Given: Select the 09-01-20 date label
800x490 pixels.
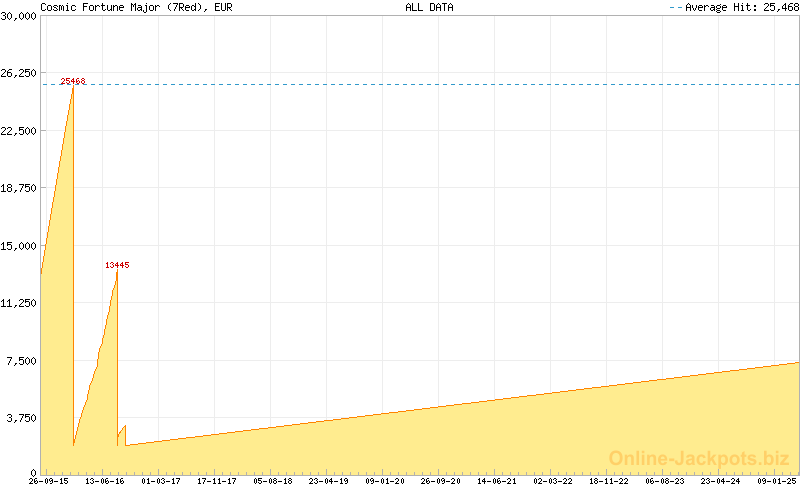Looking at the screenshot, I should click(385, 481).
